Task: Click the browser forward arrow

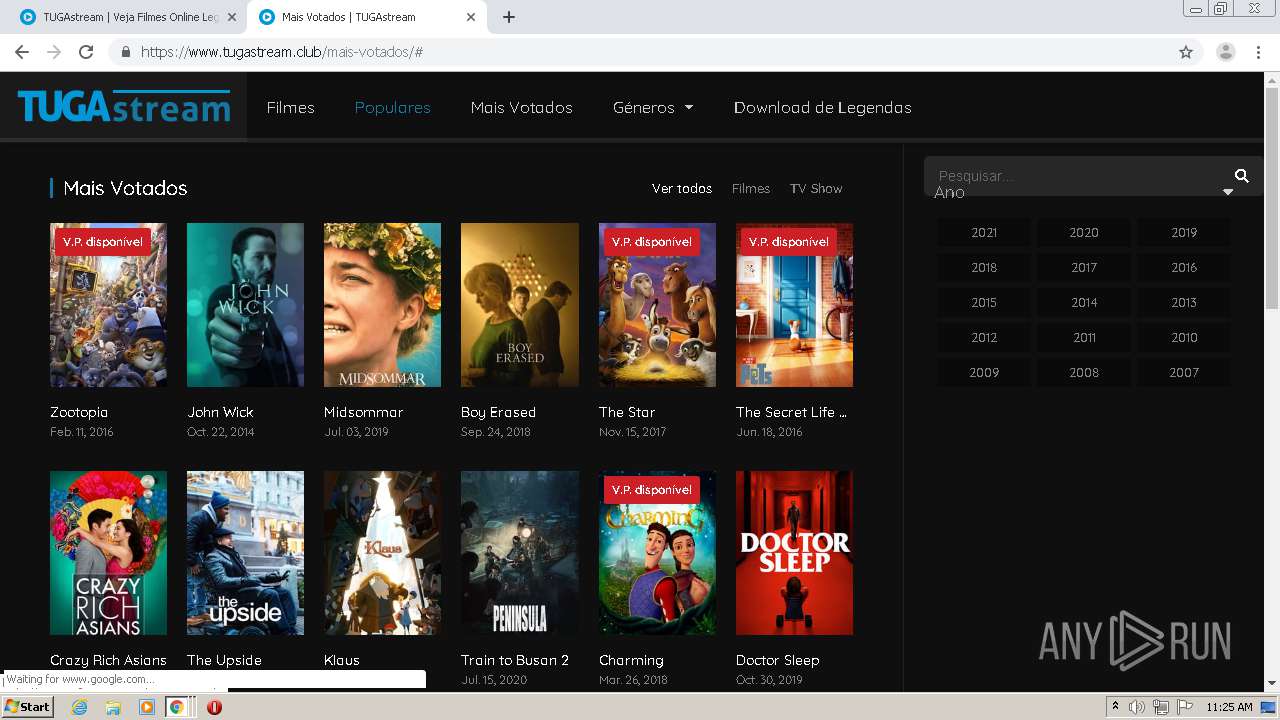Action: (x=54, y=52)
